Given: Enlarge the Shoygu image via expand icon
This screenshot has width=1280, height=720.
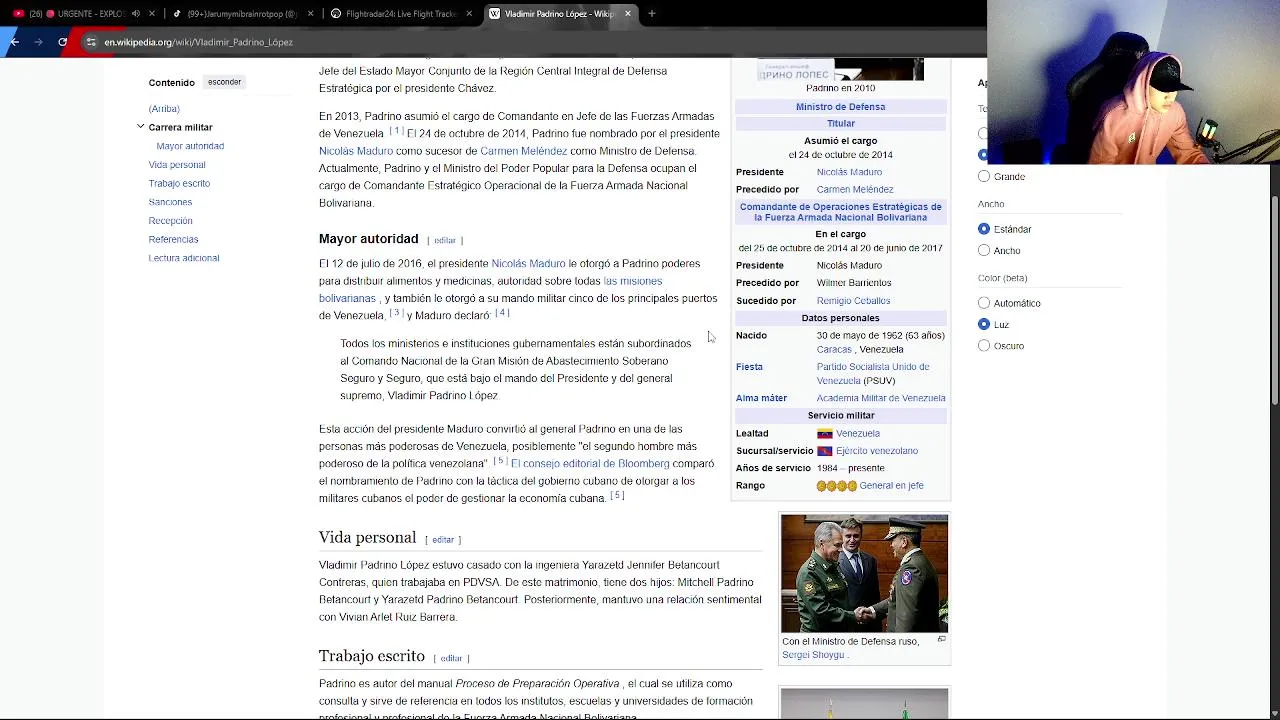Looking at the screenshot, I should pyautogui.click(x=941, y=639).
